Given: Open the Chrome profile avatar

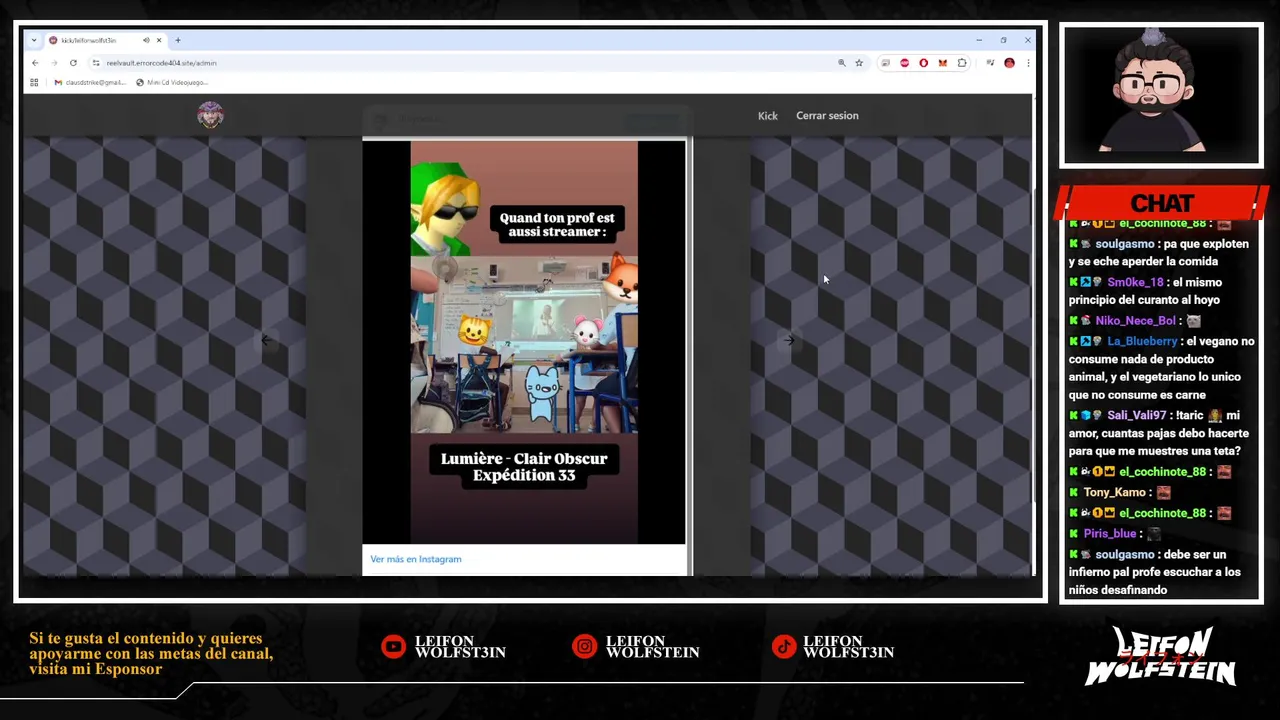Looking at the screenshot, I should [x=1009, y=63].
